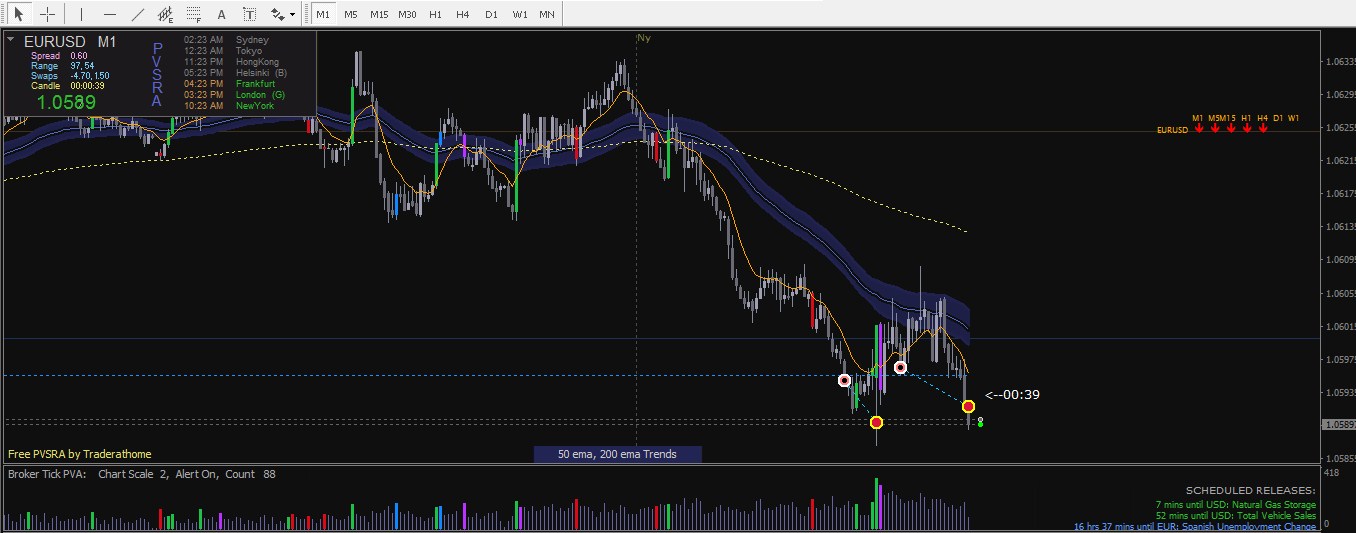Click the London (G) time row
This screenshot has height=533, width=1356.
234,95
